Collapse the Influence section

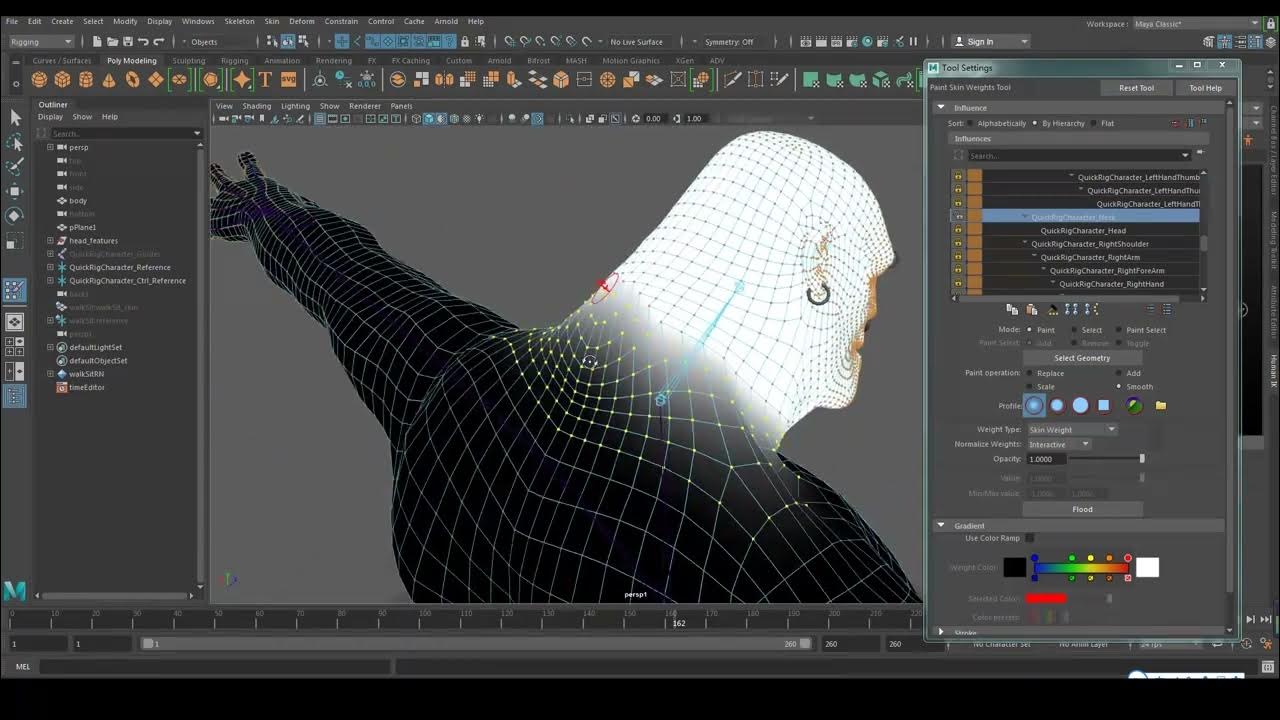coord(941,108)
